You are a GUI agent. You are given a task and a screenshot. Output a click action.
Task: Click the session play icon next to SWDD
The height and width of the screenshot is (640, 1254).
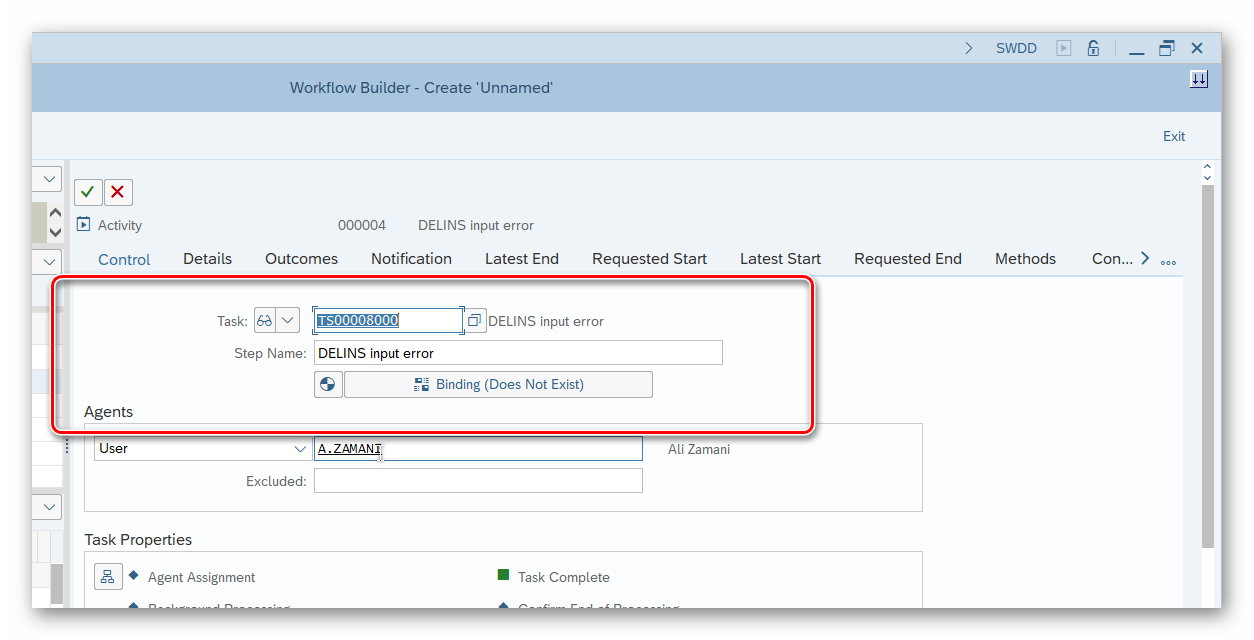click(x=1064, y=48)
